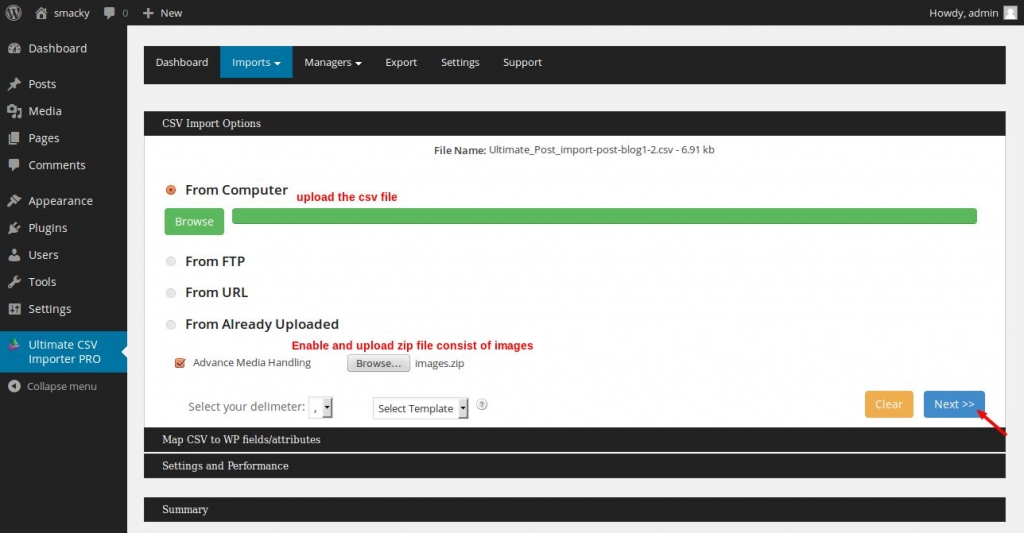Open the Managers dropdown menu
The width and height of the screenshot is (1024, 533).
coord(332,62)
